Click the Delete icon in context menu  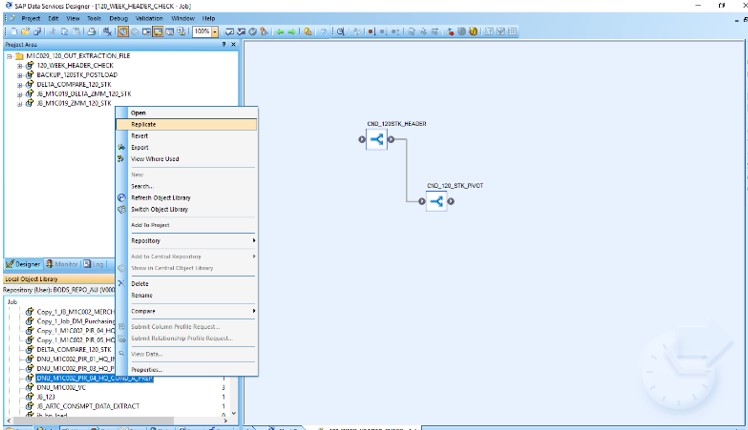(121, 284)
